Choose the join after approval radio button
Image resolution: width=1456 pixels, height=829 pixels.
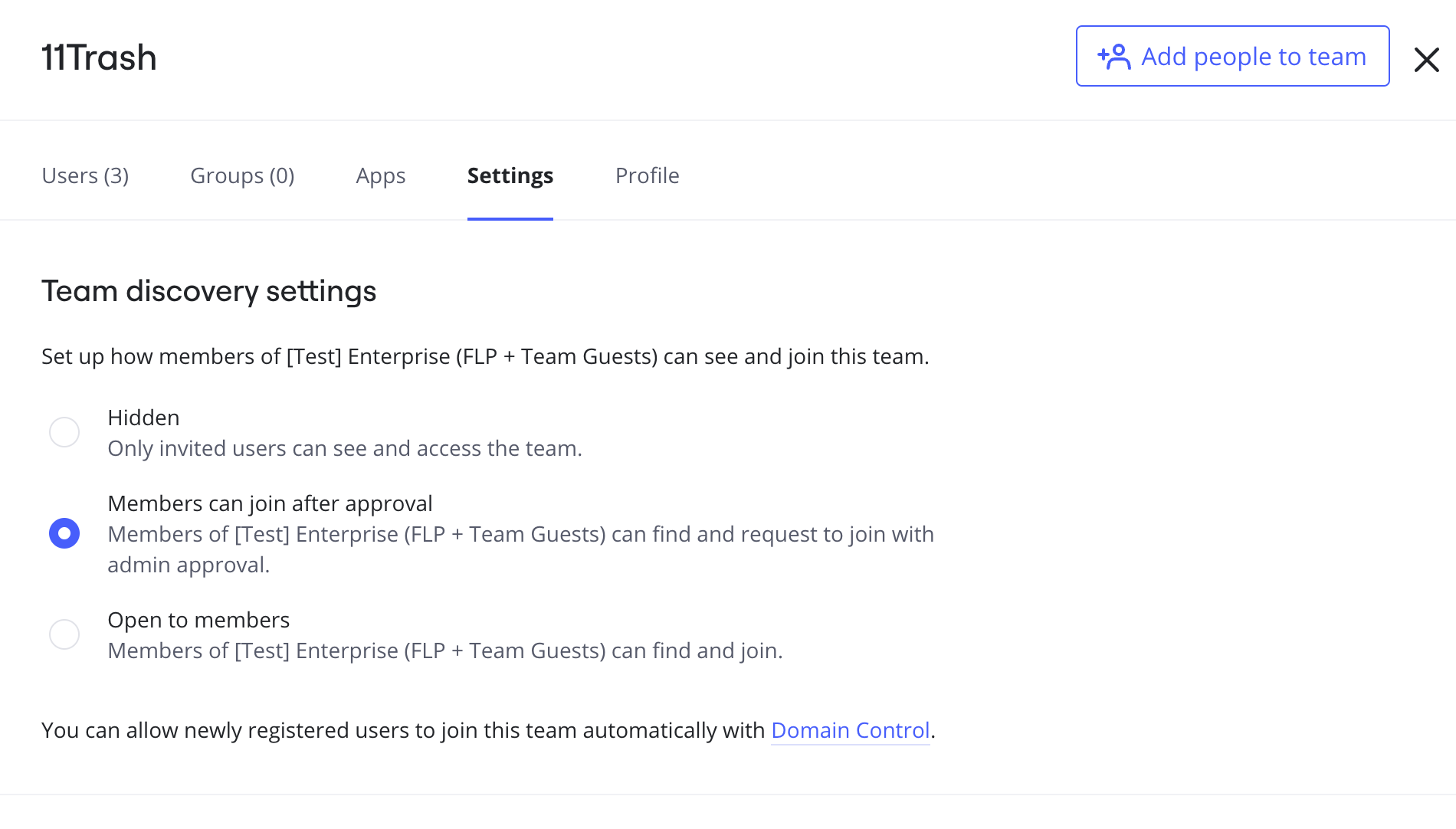click(64, 533)
